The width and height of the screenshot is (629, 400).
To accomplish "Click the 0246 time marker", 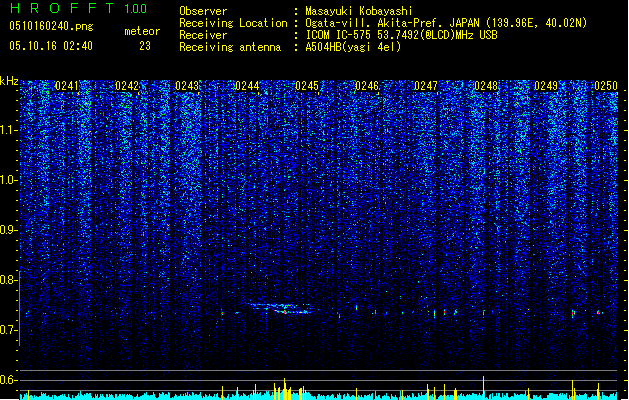I will pyautogui.click(x=367, y=85).
